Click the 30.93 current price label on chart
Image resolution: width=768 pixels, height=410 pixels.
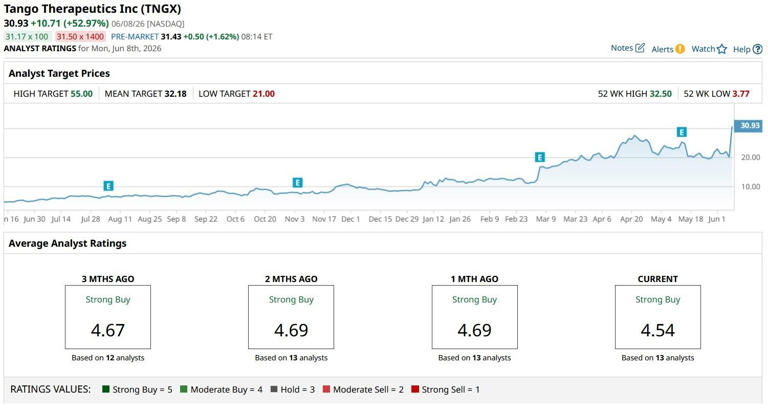748,126
